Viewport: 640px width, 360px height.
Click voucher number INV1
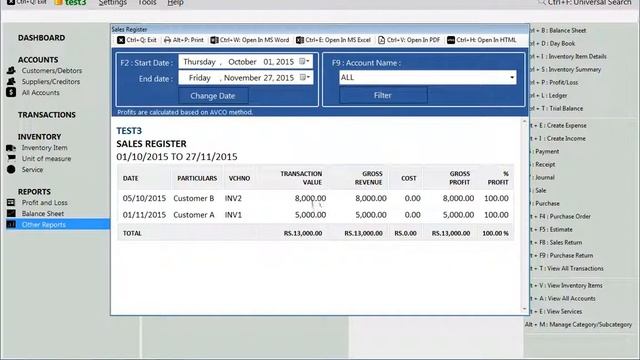(233, 215)
